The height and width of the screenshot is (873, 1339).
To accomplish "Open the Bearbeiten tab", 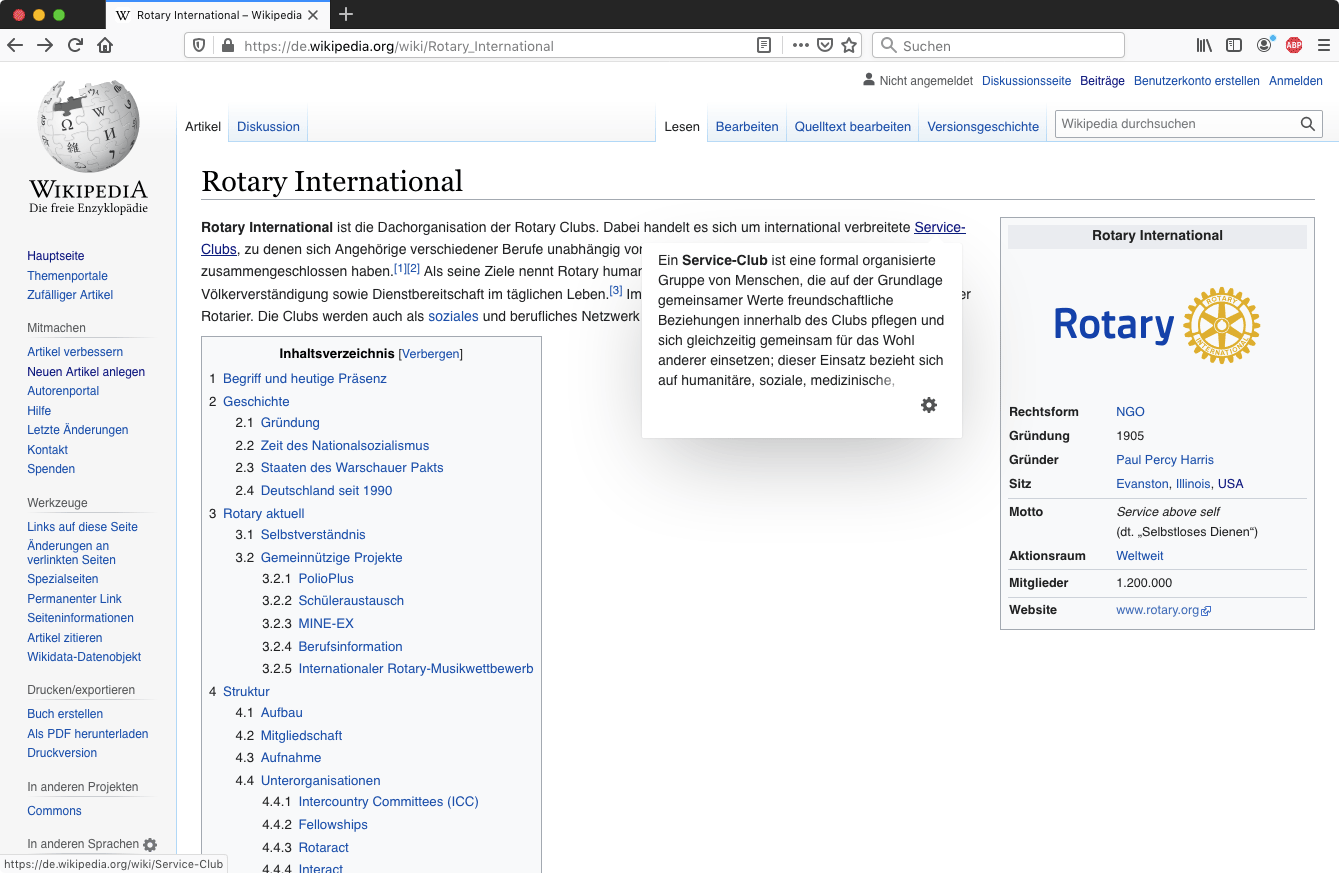I will point(747,127).
